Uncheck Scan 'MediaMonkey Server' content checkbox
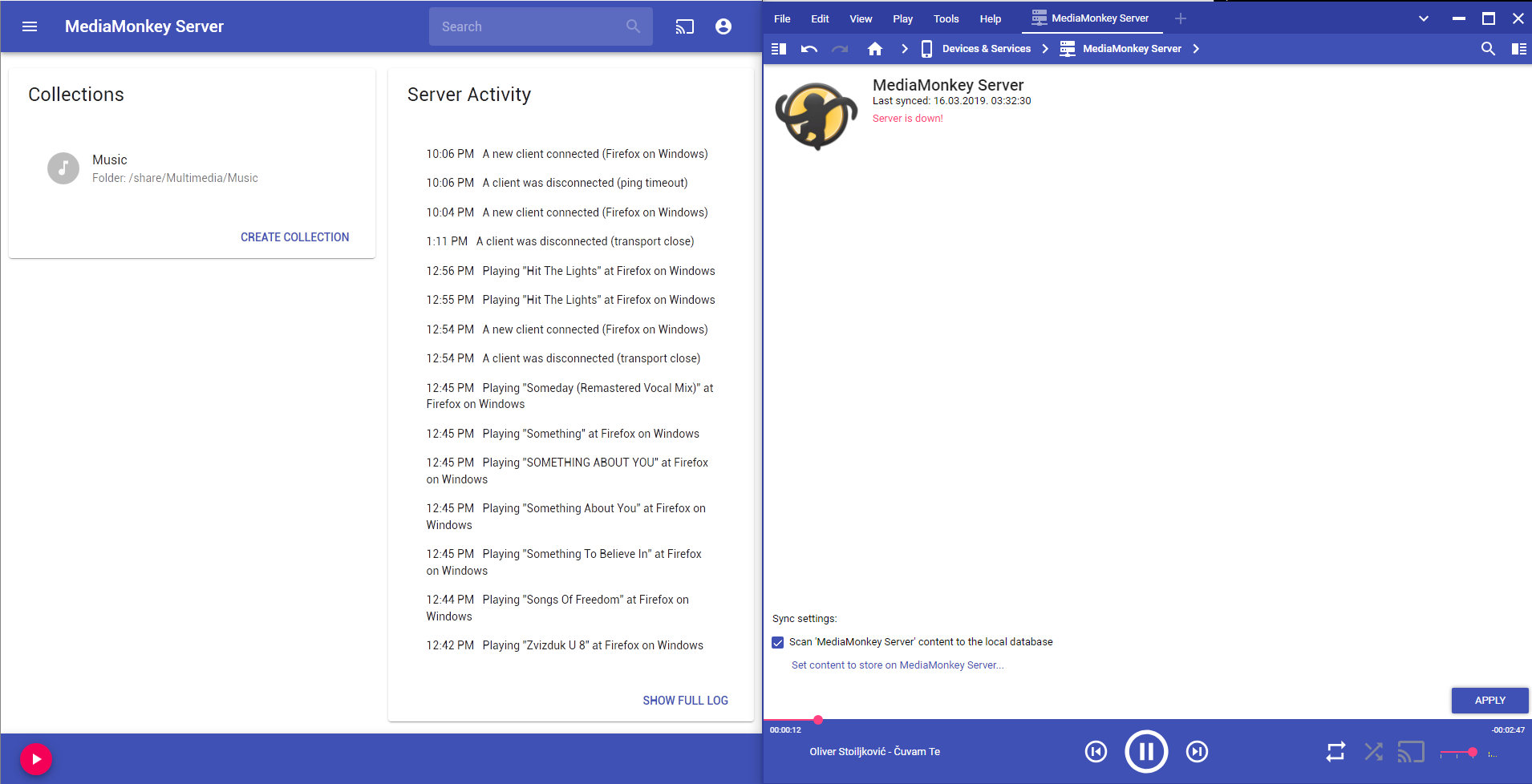The image size is (1532, 784). (x=777, y=642)
